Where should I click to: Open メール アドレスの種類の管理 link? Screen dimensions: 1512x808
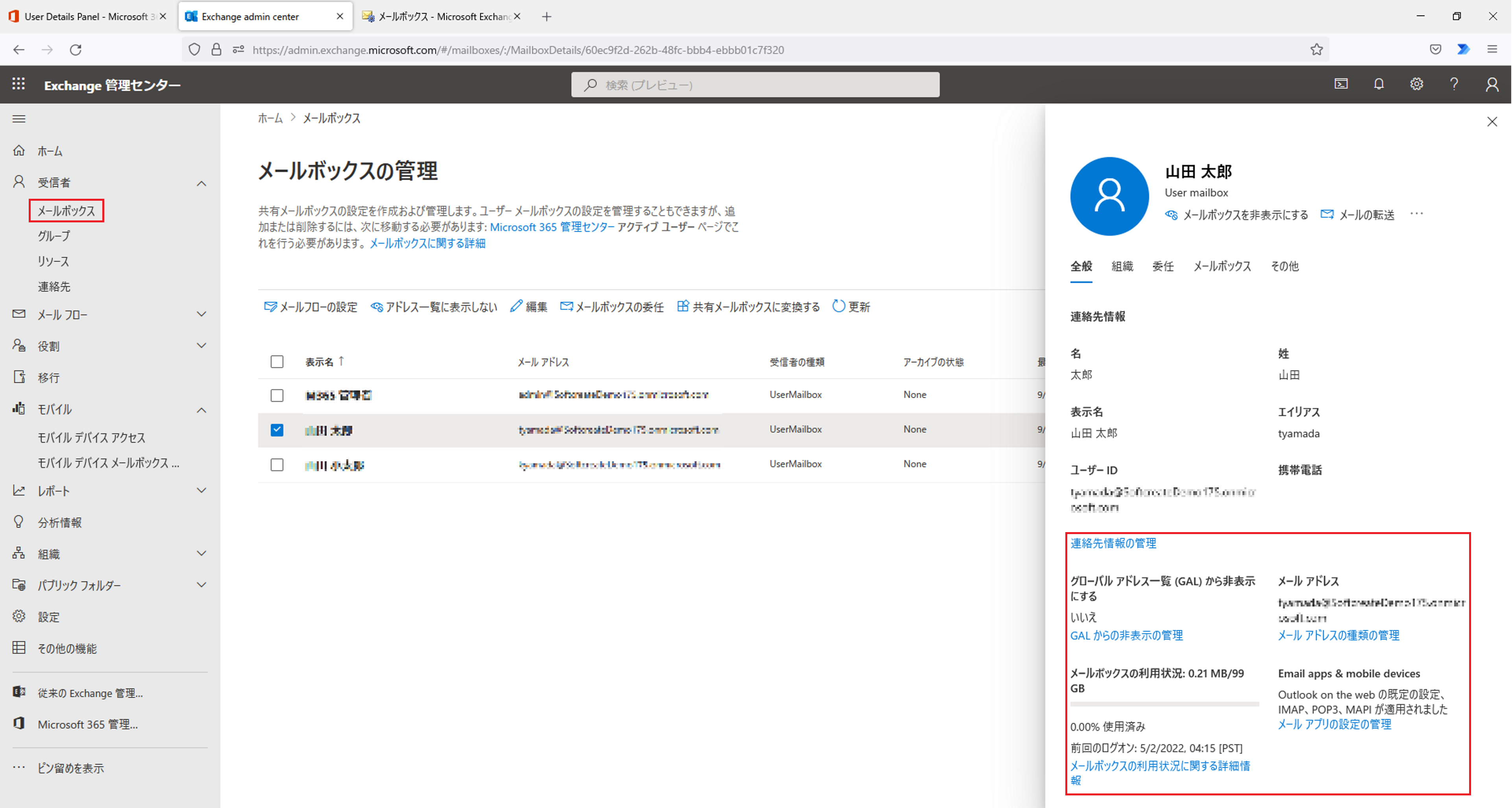coord(1338,636)
